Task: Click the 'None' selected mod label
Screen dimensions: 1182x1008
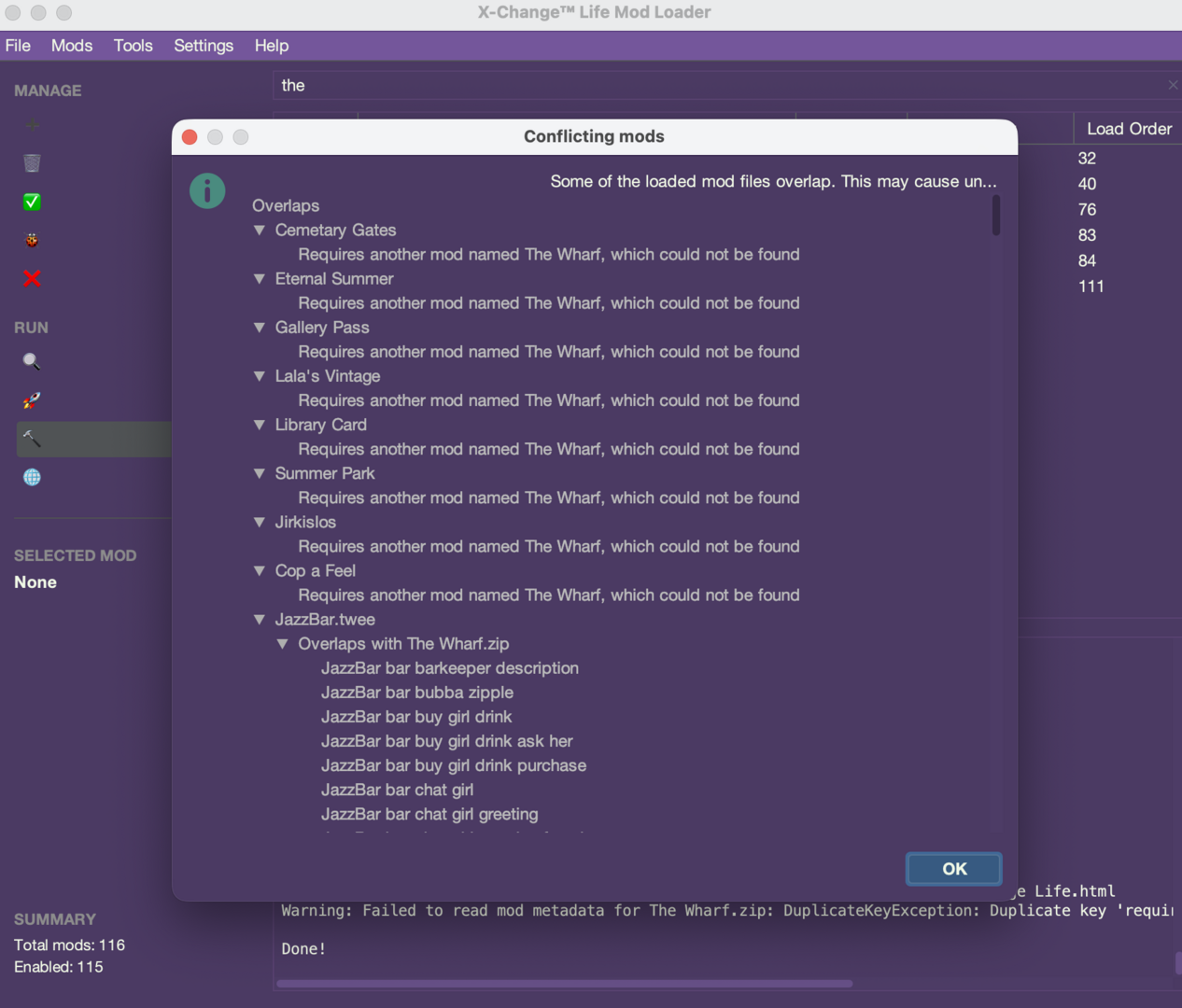Action: (35, 582)
